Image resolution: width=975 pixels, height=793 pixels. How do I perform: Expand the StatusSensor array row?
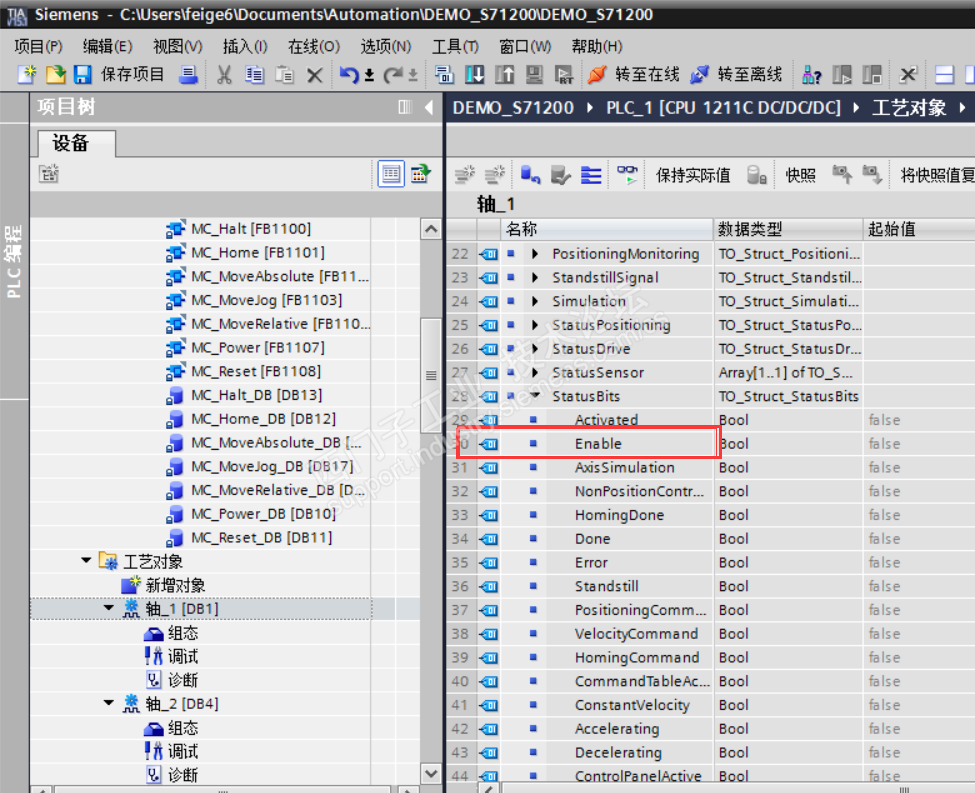tap(535, 373)
